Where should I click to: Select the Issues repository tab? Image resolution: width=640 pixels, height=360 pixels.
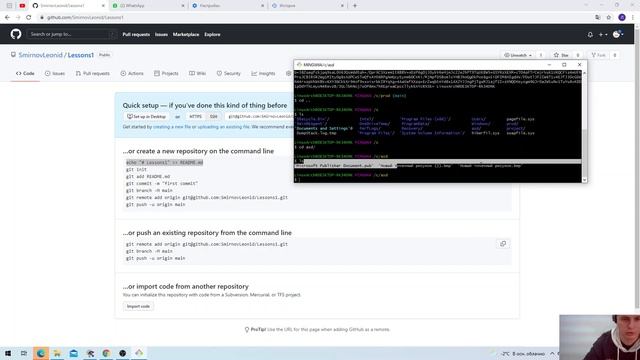click(x=55, y=73)
